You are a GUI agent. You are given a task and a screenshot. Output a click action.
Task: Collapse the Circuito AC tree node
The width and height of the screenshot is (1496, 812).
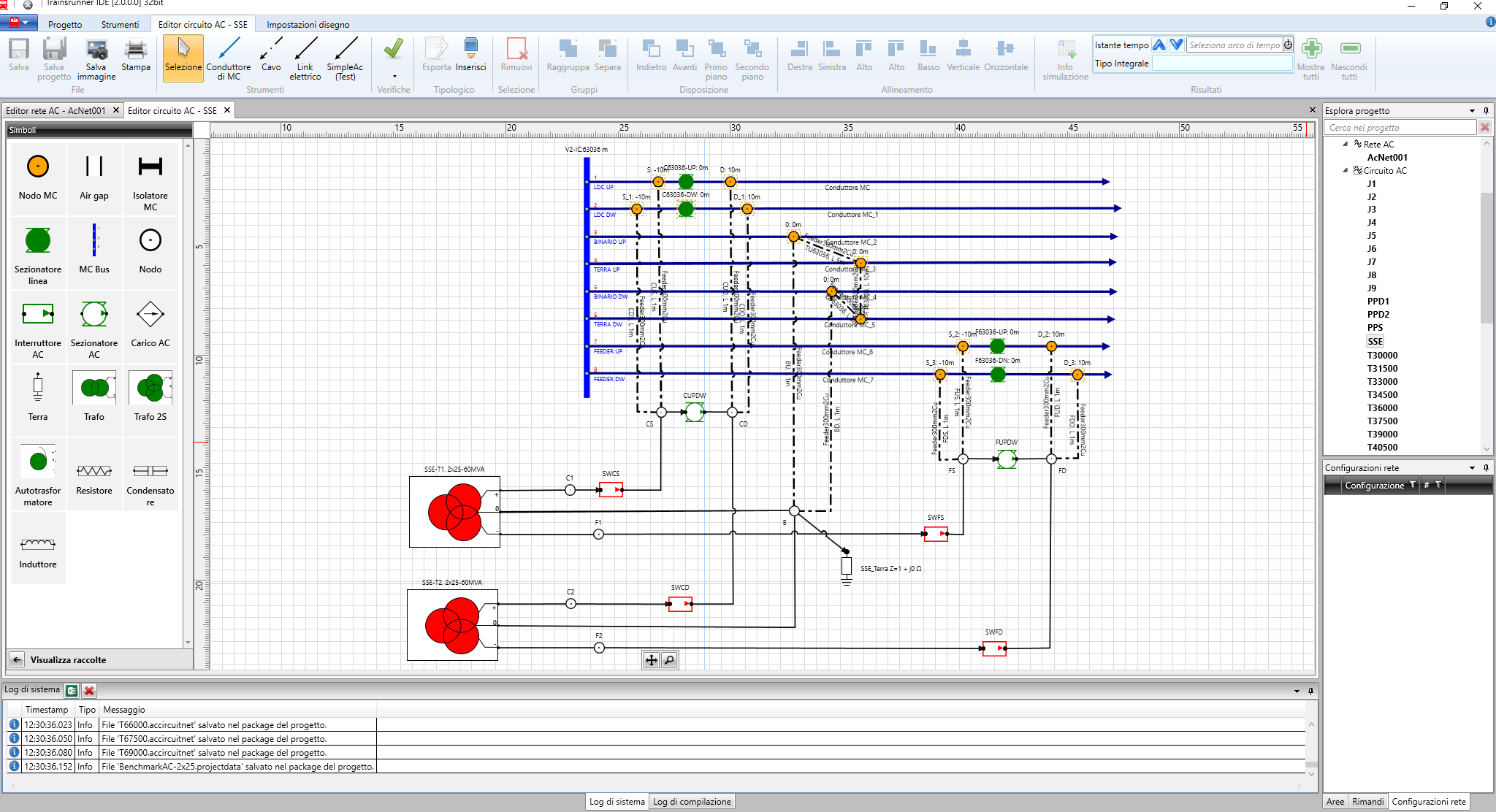(x=1346, y=170)
